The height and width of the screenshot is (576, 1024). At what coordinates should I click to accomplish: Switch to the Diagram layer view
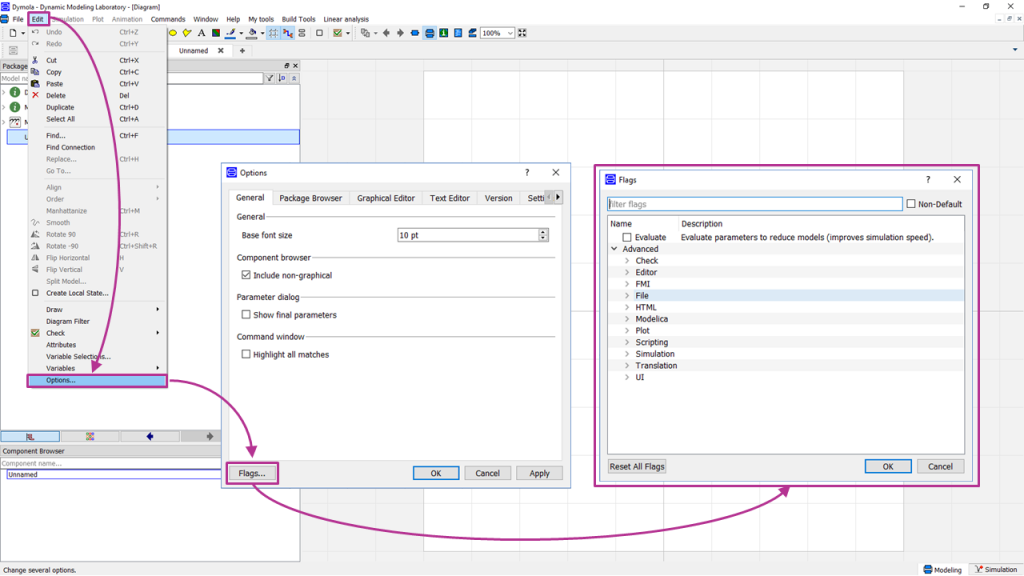point(430,33)
